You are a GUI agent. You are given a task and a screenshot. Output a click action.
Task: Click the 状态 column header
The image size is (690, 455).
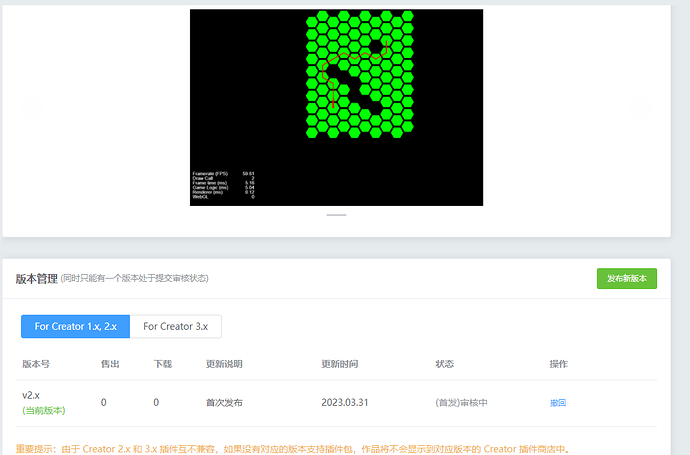click(x=444, y=364)
